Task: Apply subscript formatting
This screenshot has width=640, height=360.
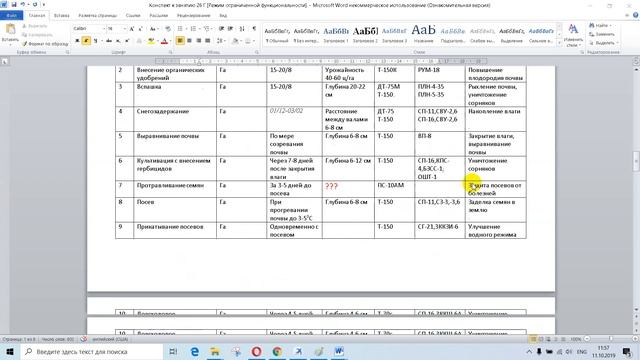Action: point(118,41)
